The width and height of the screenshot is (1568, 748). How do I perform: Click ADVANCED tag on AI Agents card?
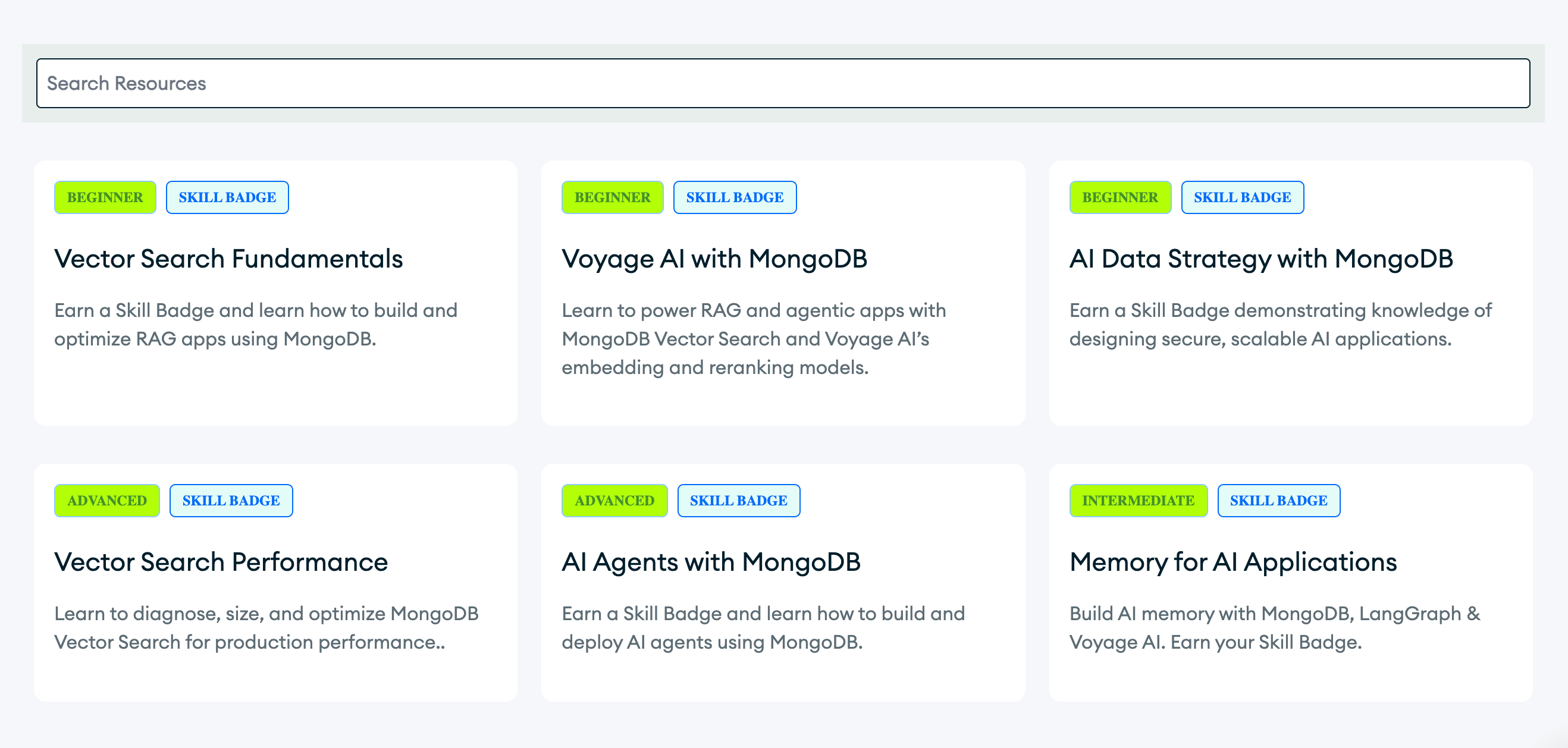[x=614, y=500]
